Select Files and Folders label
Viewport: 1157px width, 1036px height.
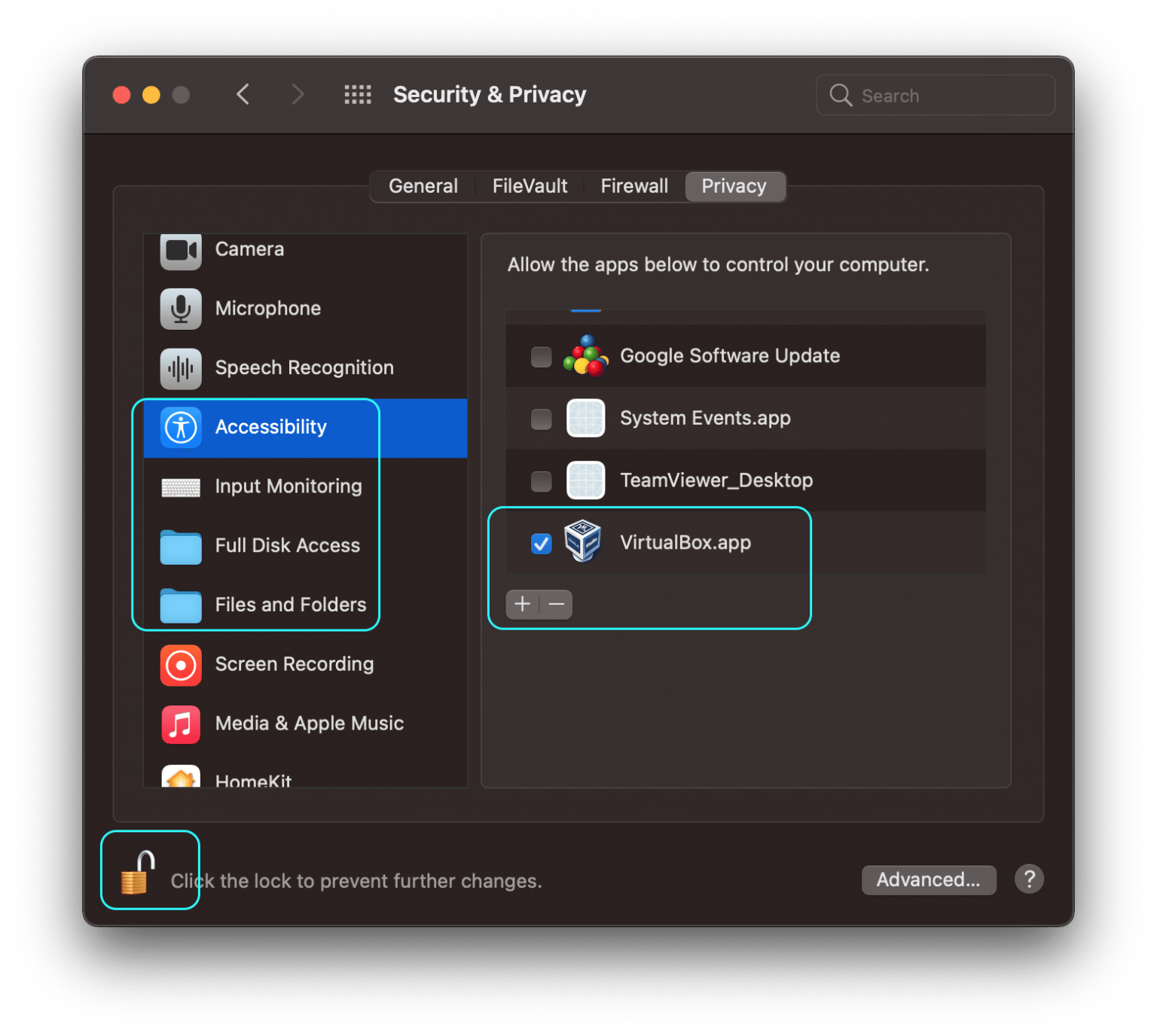pos(291,605)
